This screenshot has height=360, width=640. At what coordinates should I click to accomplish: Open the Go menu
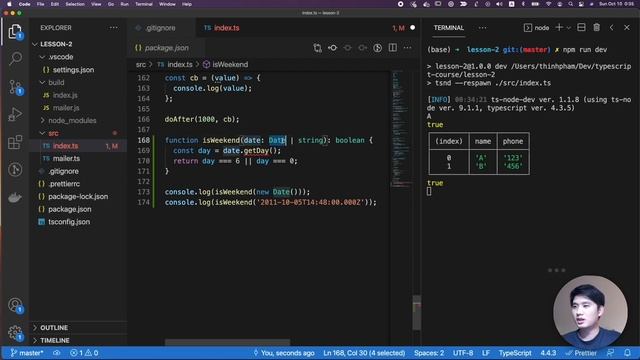click(111, 4)
